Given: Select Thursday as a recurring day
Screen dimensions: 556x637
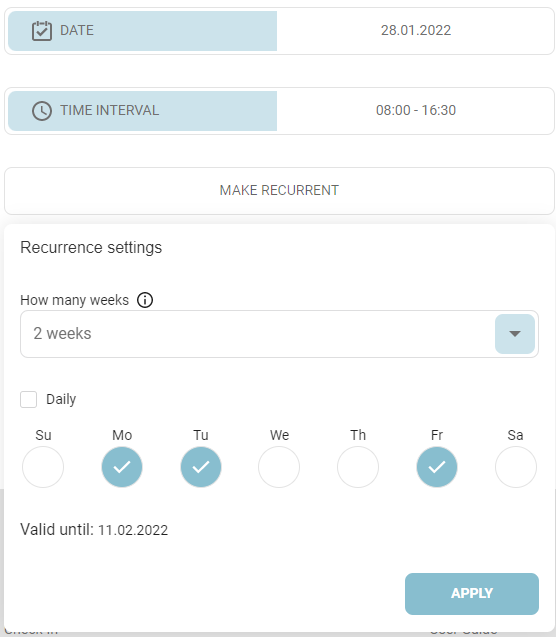Looking at the screenshot, I should tap(358, 467).
